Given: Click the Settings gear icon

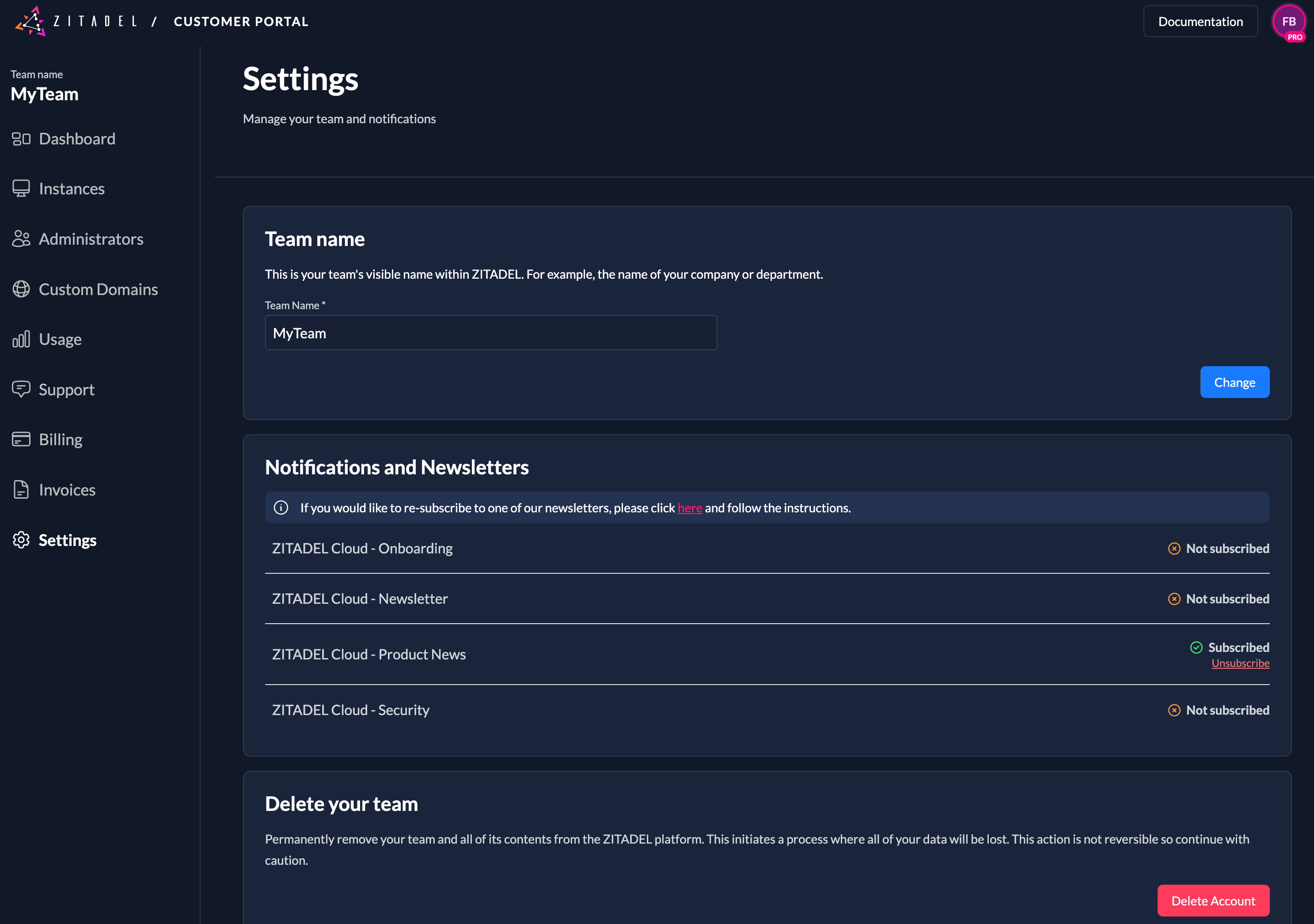Looking at the screenshot, I should pyautogui.click(x=21, y=540).
